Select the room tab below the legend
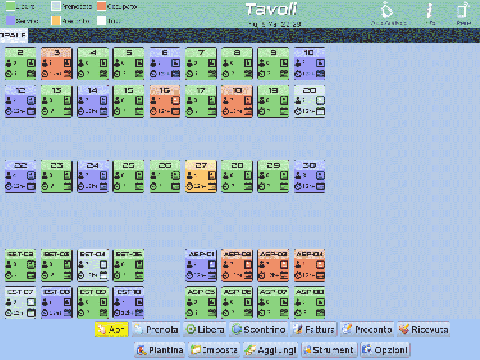 [x=14, y=35]
